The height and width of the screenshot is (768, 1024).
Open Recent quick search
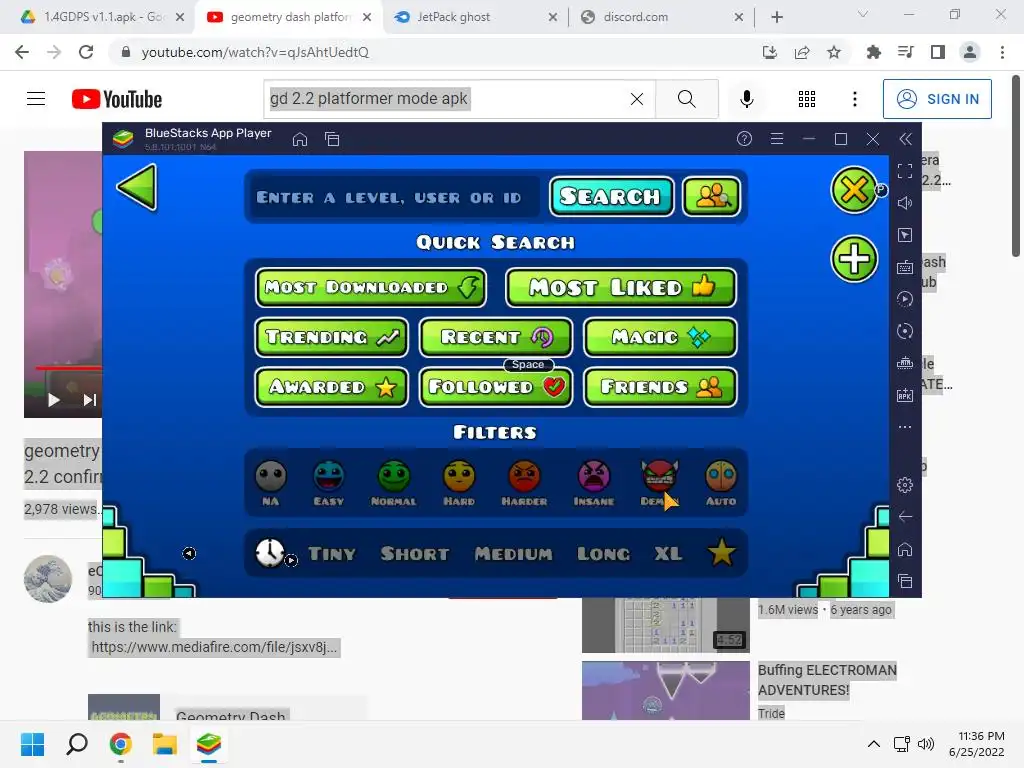pyautogui.click(x=496, y=337)
